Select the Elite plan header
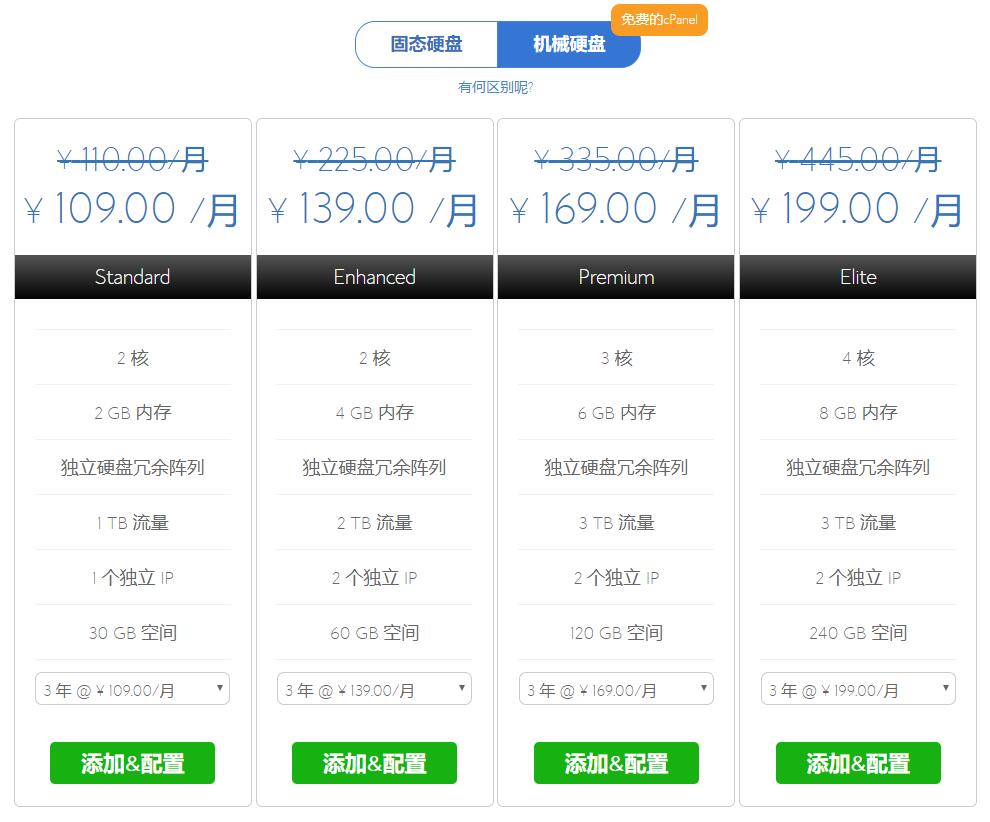The width and height of the screenshot is (990, 822). (x=858, y=277)
